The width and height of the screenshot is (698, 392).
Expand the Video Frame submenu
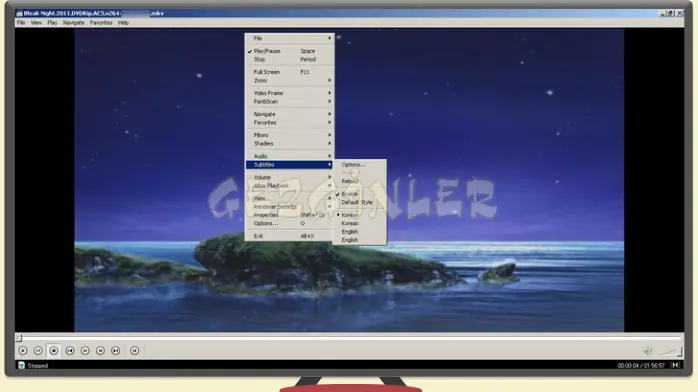[x=289, y=93]
